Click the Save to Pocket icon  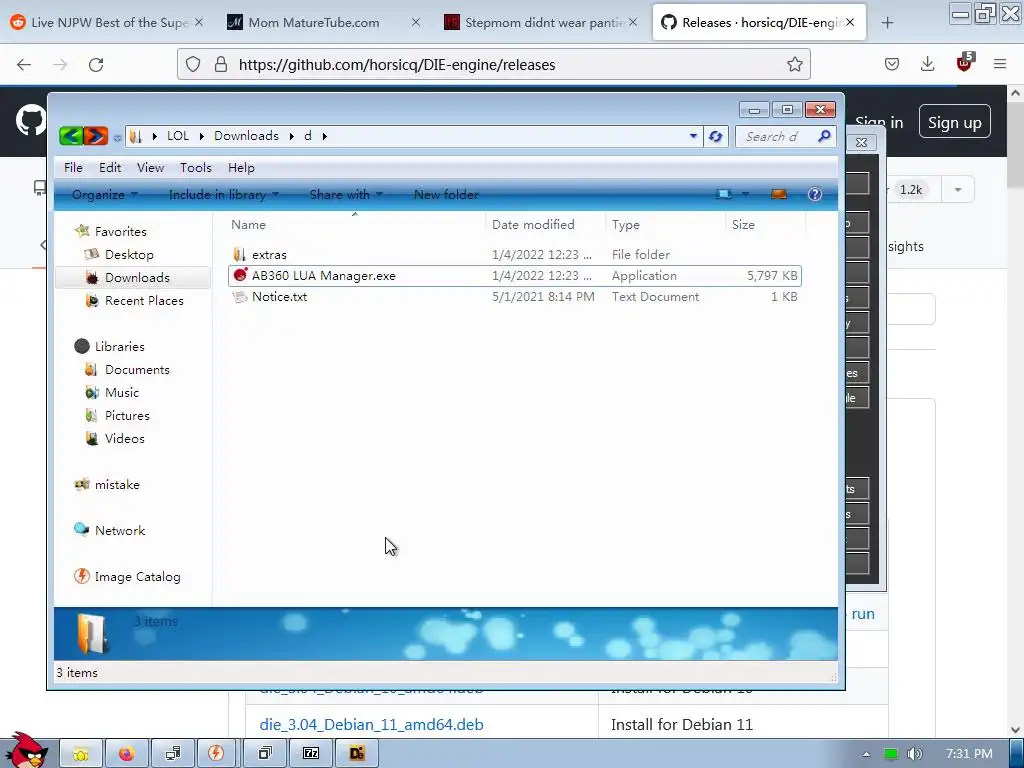click(x=892, y=64)
